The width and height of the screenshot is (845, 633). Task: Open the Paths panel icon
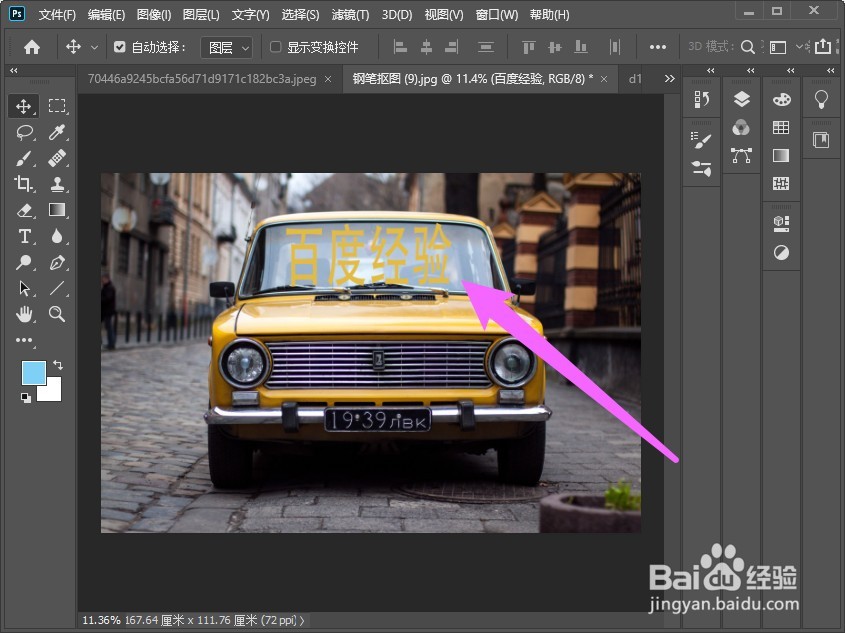(742, 156)
